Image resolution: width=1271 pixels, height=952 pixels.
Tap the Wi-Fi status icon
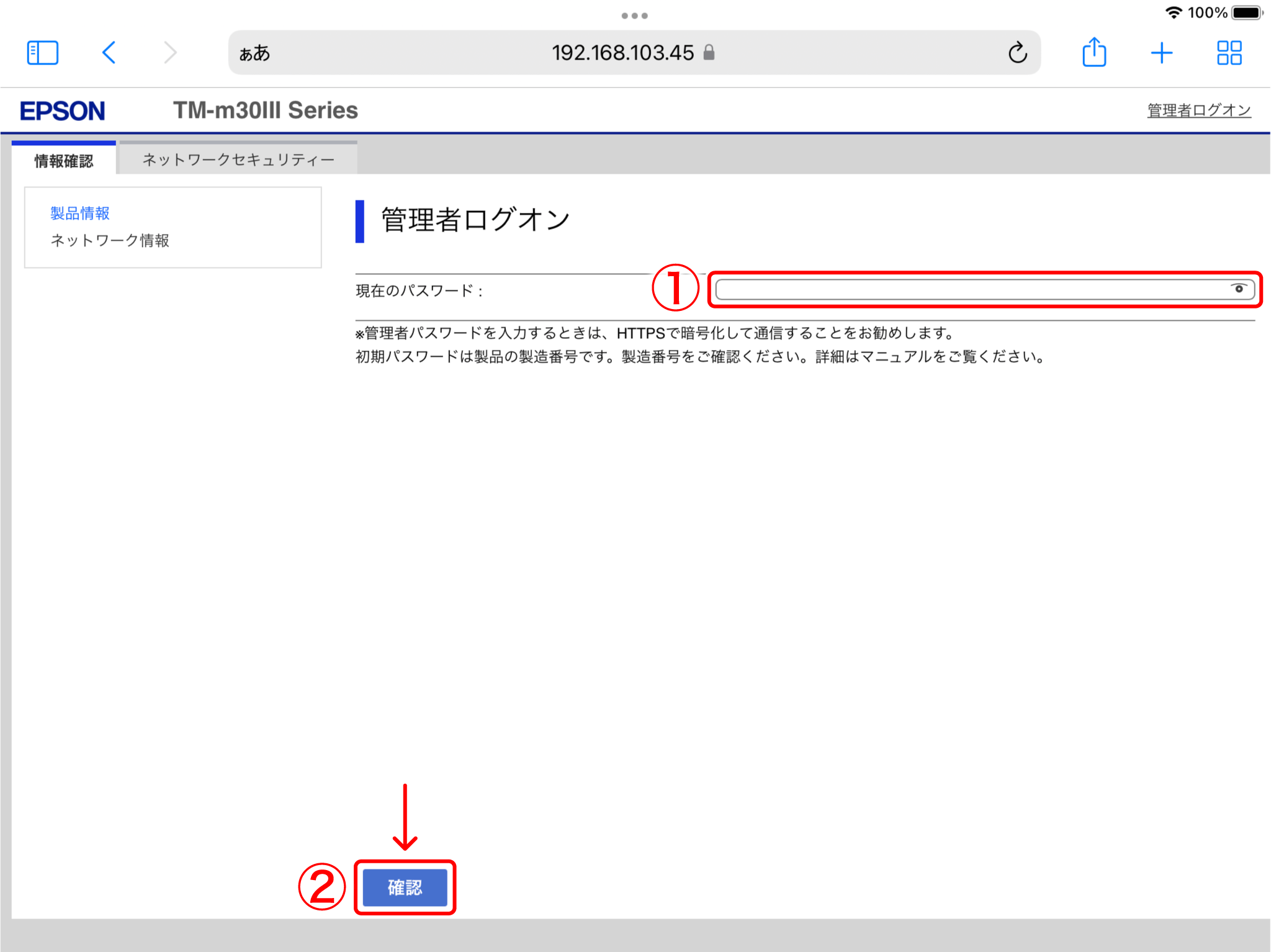tap(1173, 12)
